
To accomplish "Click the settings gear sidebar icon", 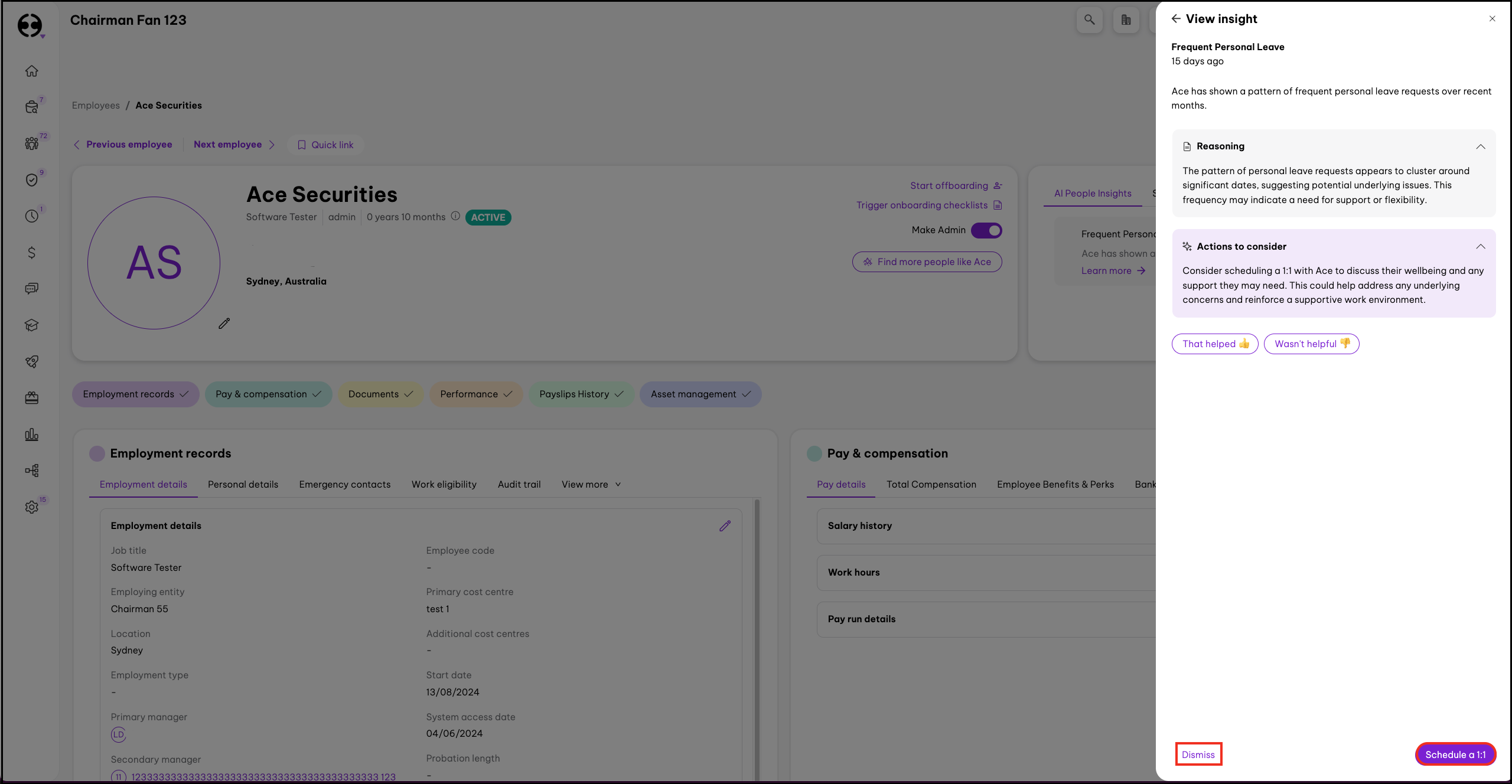I will 32,507.
